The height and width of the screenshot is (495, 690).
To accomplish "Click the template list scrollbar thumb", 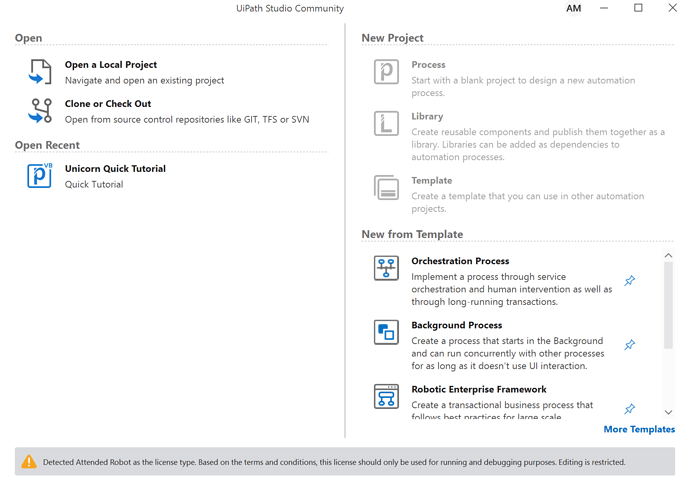I will click(668, 305).
